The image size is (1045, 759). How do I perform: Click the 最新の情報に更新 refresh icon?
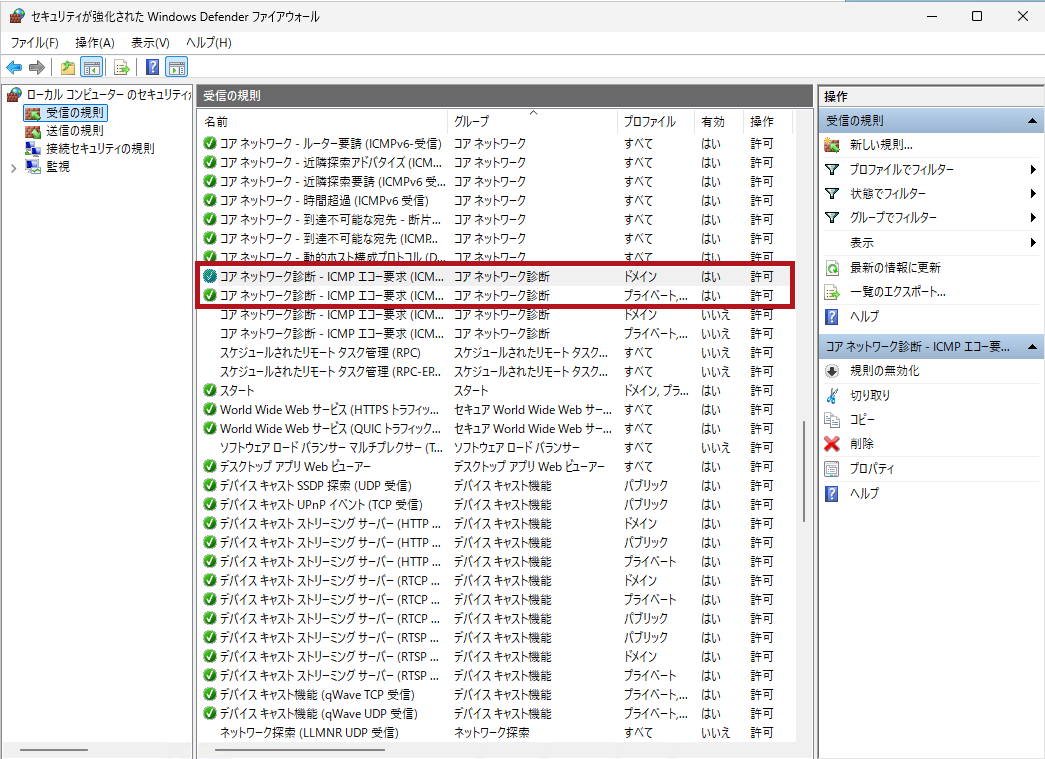(x=832, y=268)
